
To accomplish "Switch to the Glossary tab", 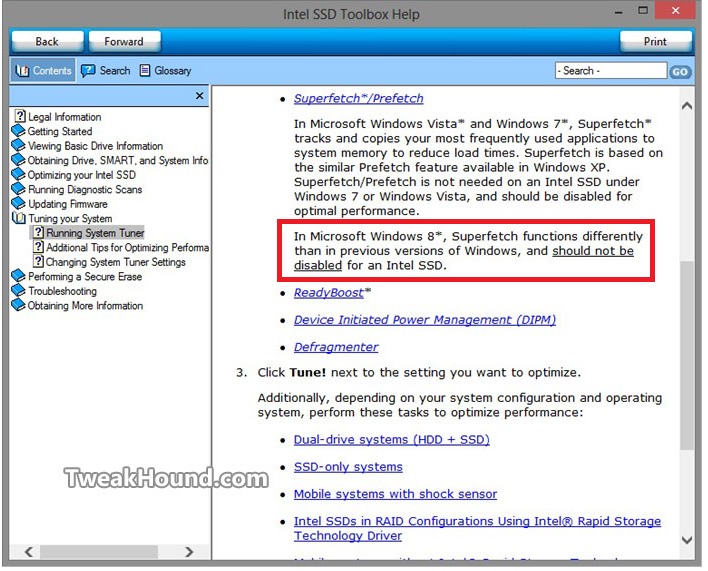I will 166,70.
